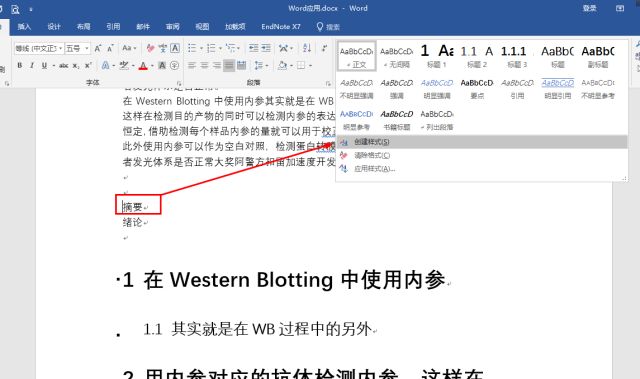Image resolution: width=640 pixels, height=379 pixels.
Task: Sort text A-Z icon
Action: click(307, 48)
